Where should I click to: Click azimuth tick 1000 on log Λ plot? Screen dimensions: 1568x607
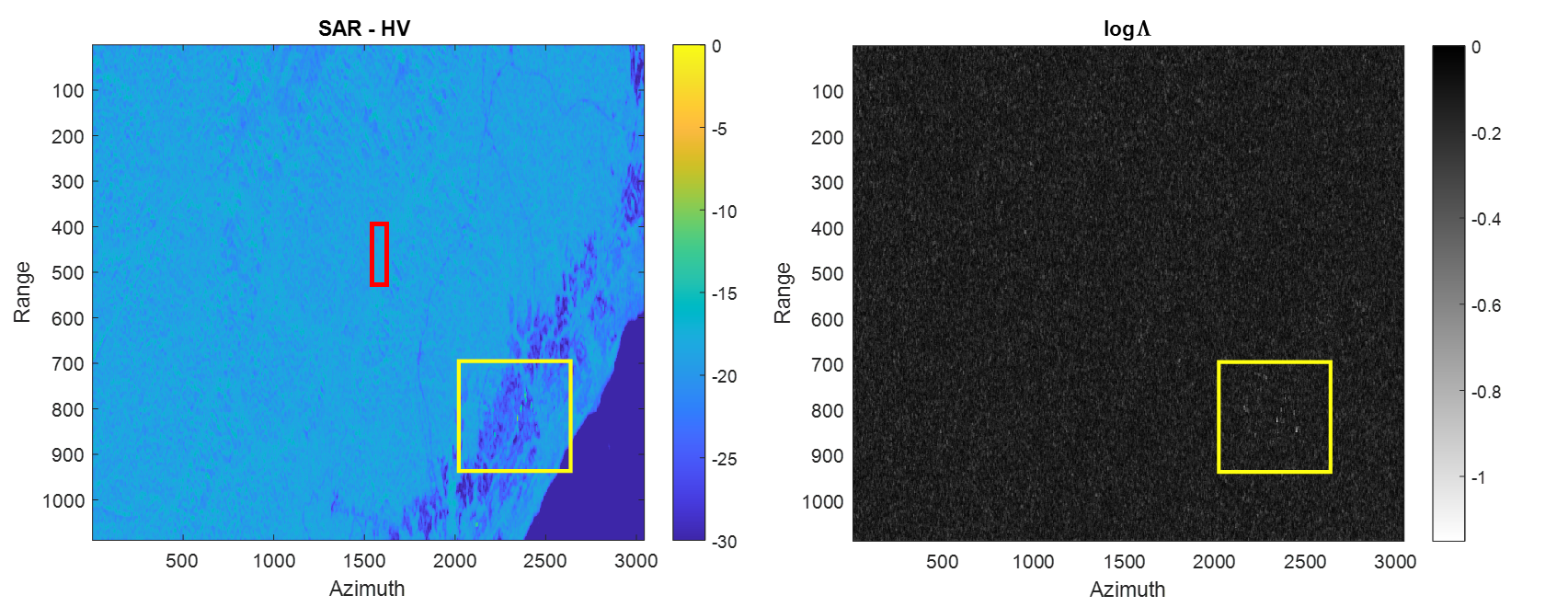(x=1034, y=562)
